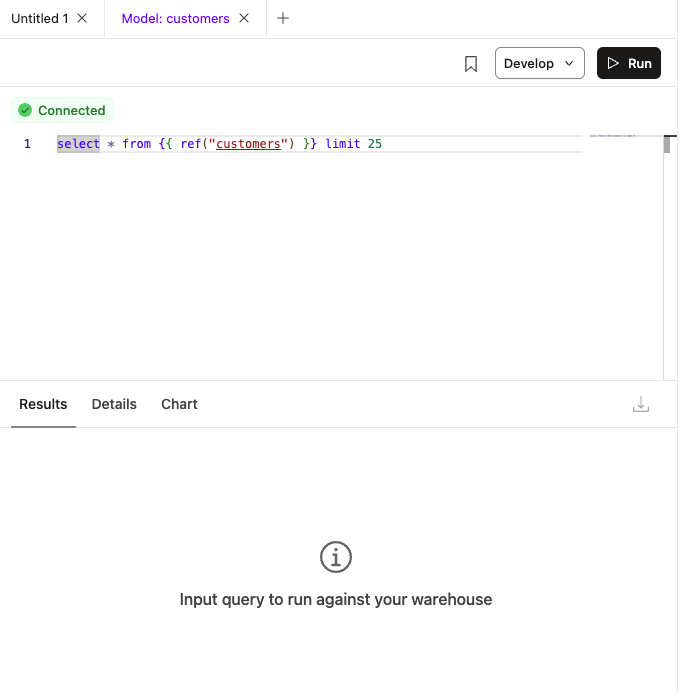Screen dimensions: 681x692
Task: Close the Model: customers tab
Action: click(x=244, y=18)
